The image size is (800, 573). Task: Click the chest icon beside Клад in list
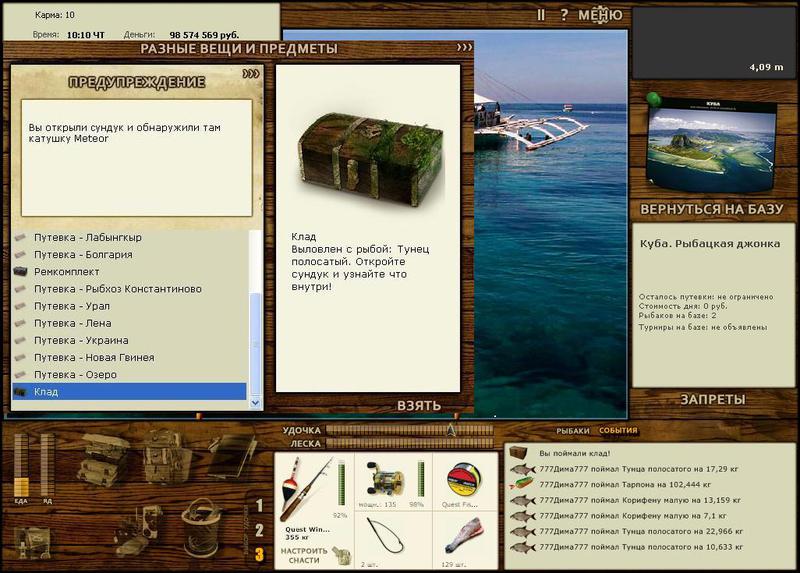point(20,392)
